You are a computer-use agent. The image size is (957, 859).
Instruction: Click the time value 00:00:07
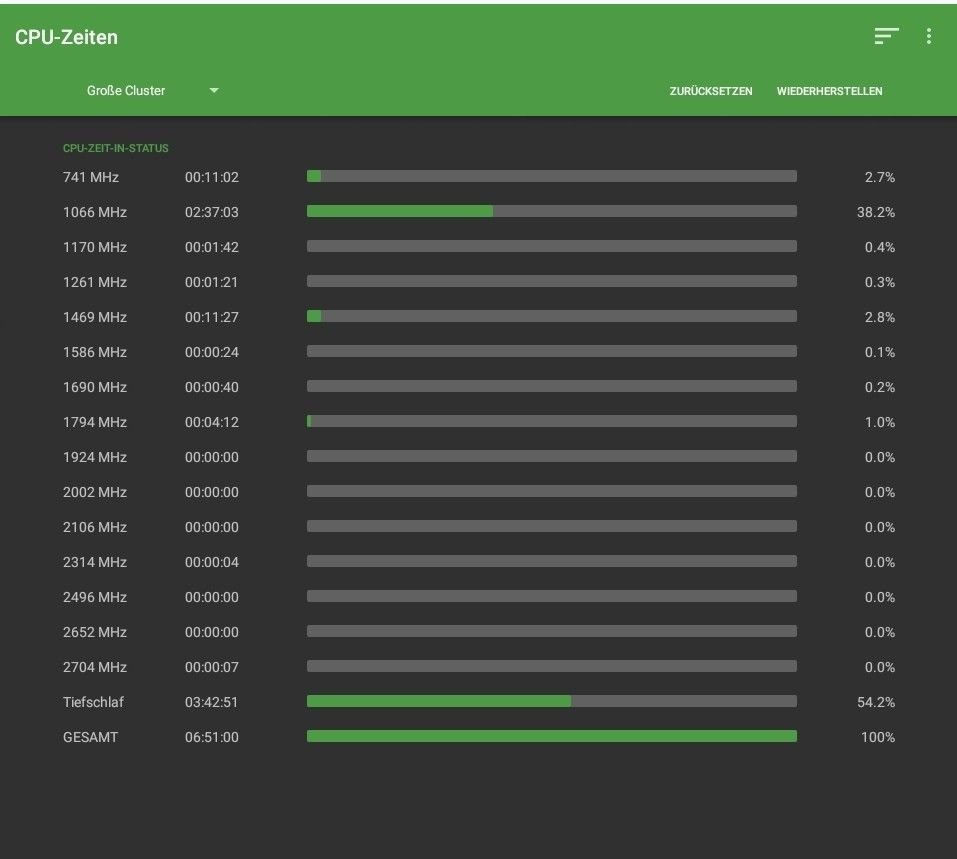(x=212, y=667)
